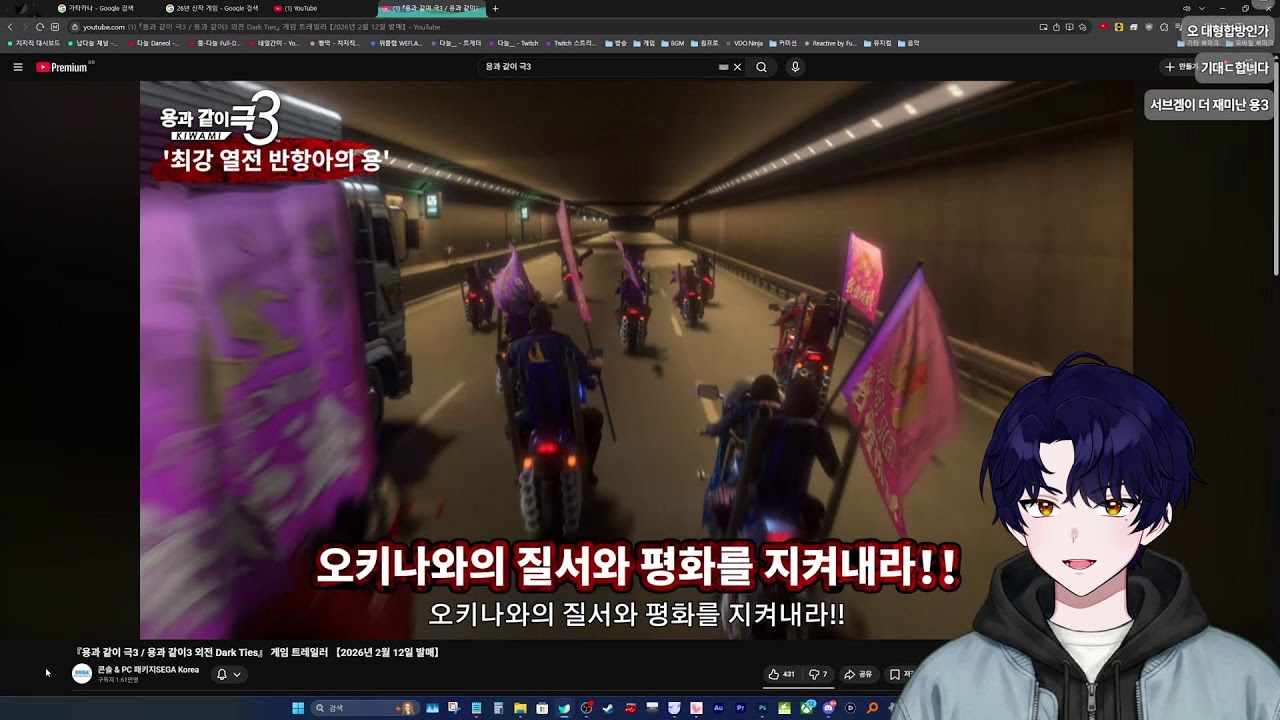Open channel name 콘솔 & PC 패키지SEGA Korea
Screen dimensions: 1280x720
coord(148,670)
